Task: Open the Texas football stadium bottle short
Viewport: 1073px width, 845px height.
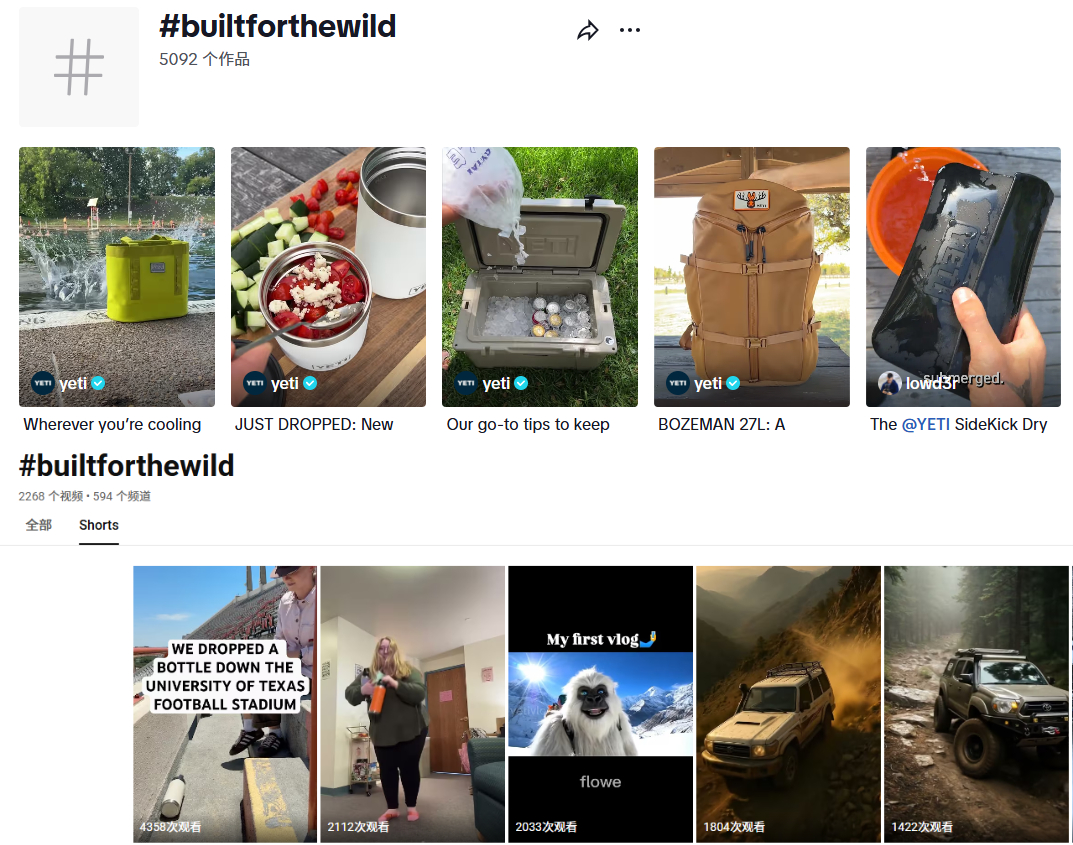Action: pos(224,703)
